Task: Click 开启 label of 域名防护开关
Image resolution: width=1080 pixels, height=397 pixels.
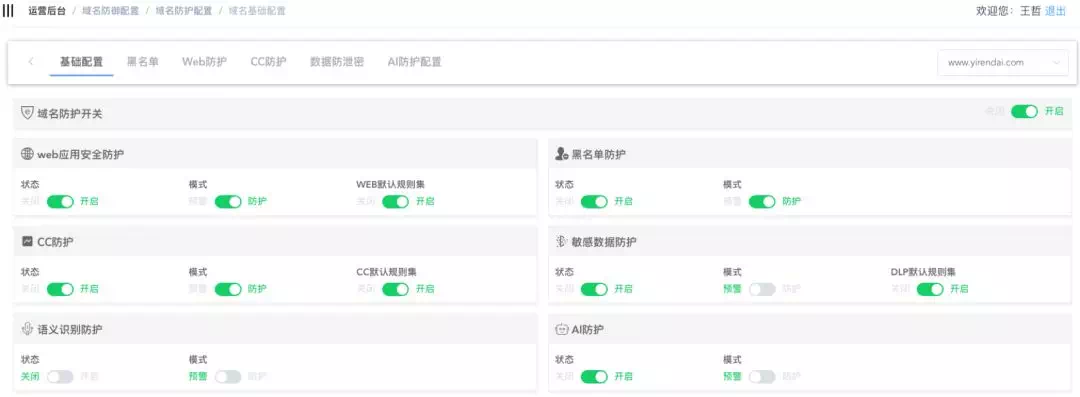Action: (1054, 111)
